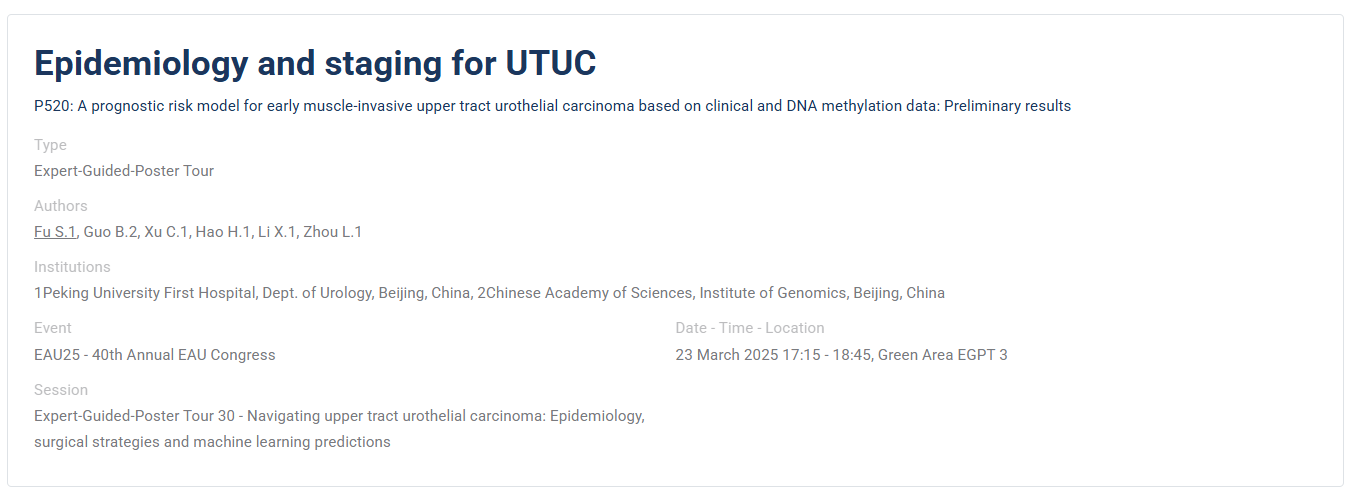The height and width of the screenshot is (495, 1351).
Task: Click the 'Epidemiology and staging for UTUC' heading
Action: pos(315,63)
